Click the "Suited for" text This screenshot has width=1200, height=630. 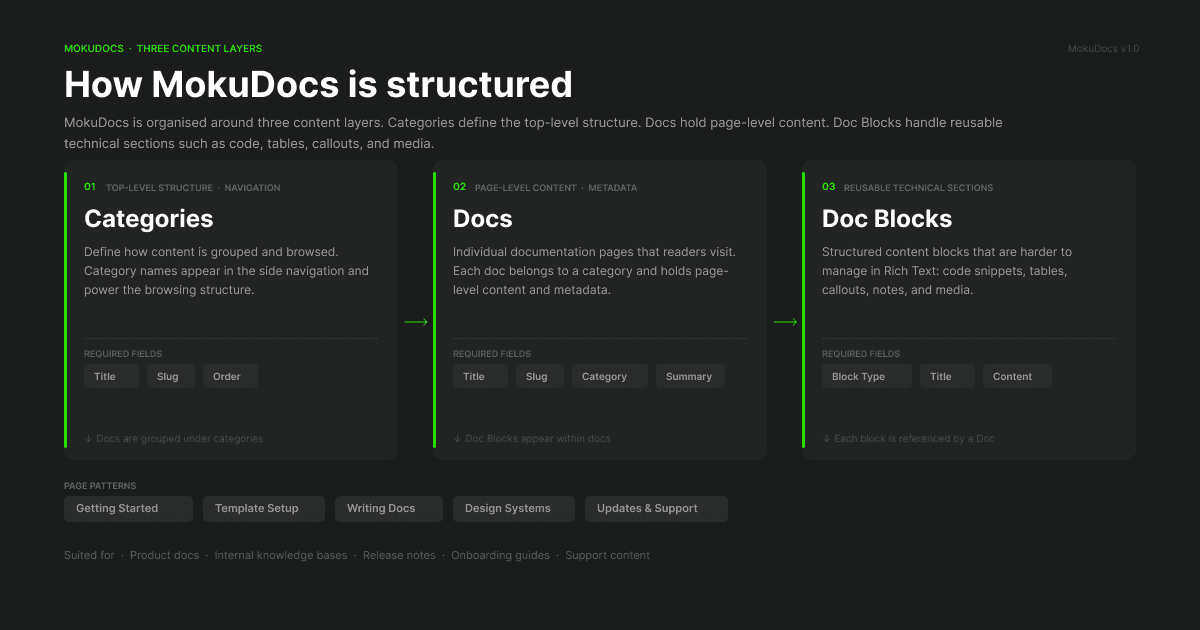(89, 556)
